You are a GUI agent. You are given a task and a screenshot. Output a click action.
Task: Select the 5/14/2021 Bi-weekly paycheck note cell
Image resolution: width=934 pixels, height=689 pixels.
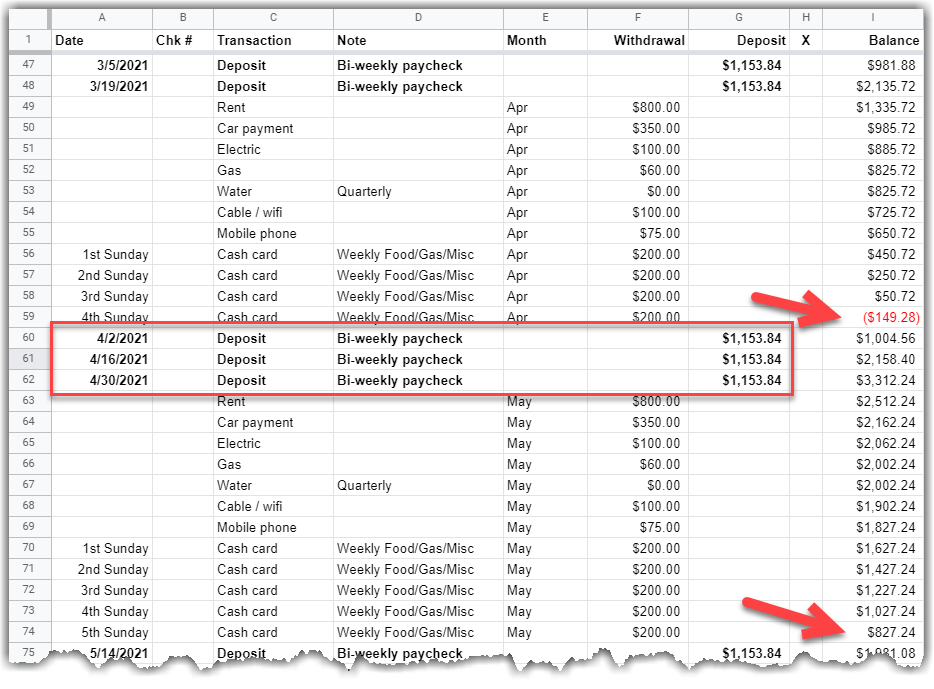(418, 653)
